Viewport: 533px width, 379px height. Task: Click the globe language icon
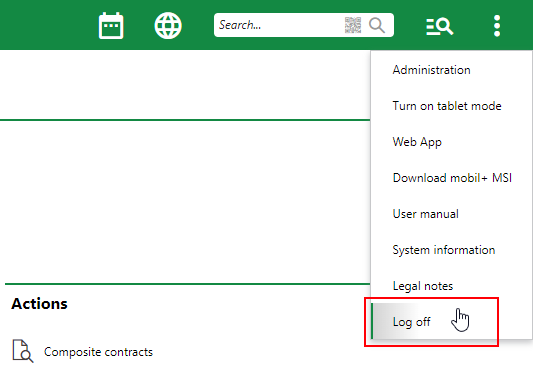[x=168, y=25]
